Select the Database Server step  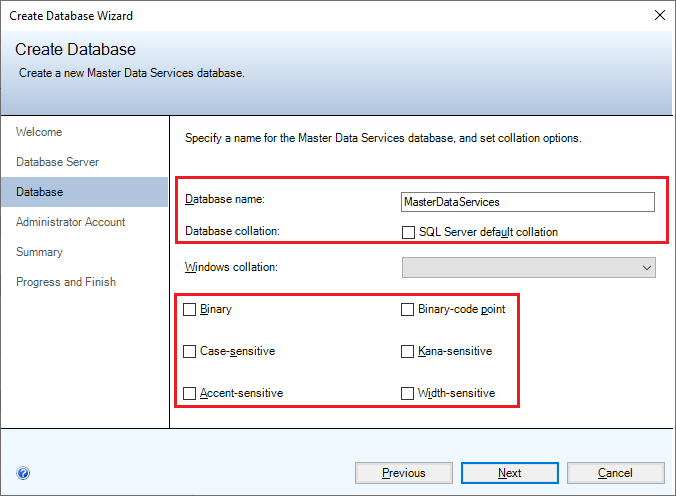click(57, 162)
